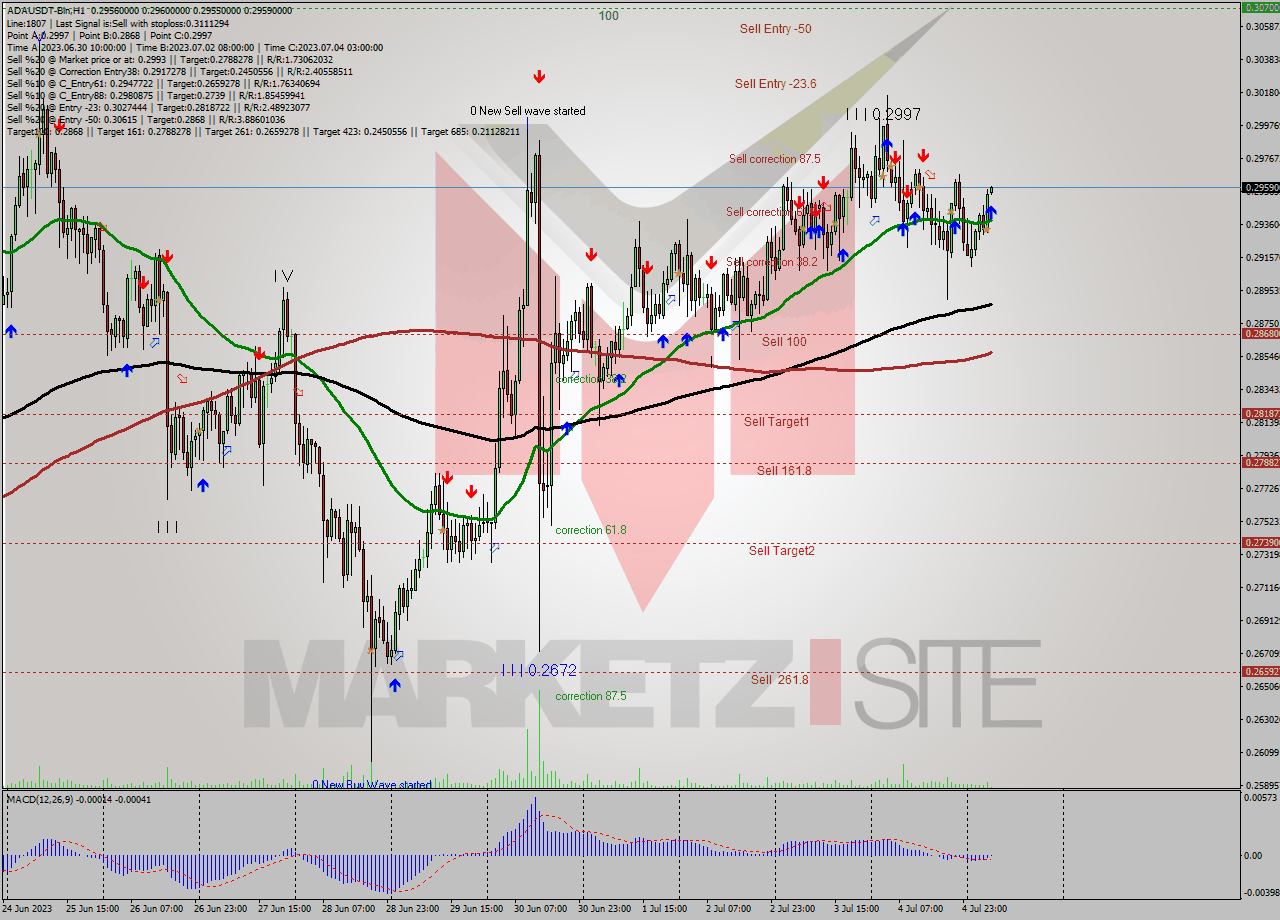Click the black current price tag 0.29590
The width and height of the screenshot is (1280, 920).
coord(1260,187)
